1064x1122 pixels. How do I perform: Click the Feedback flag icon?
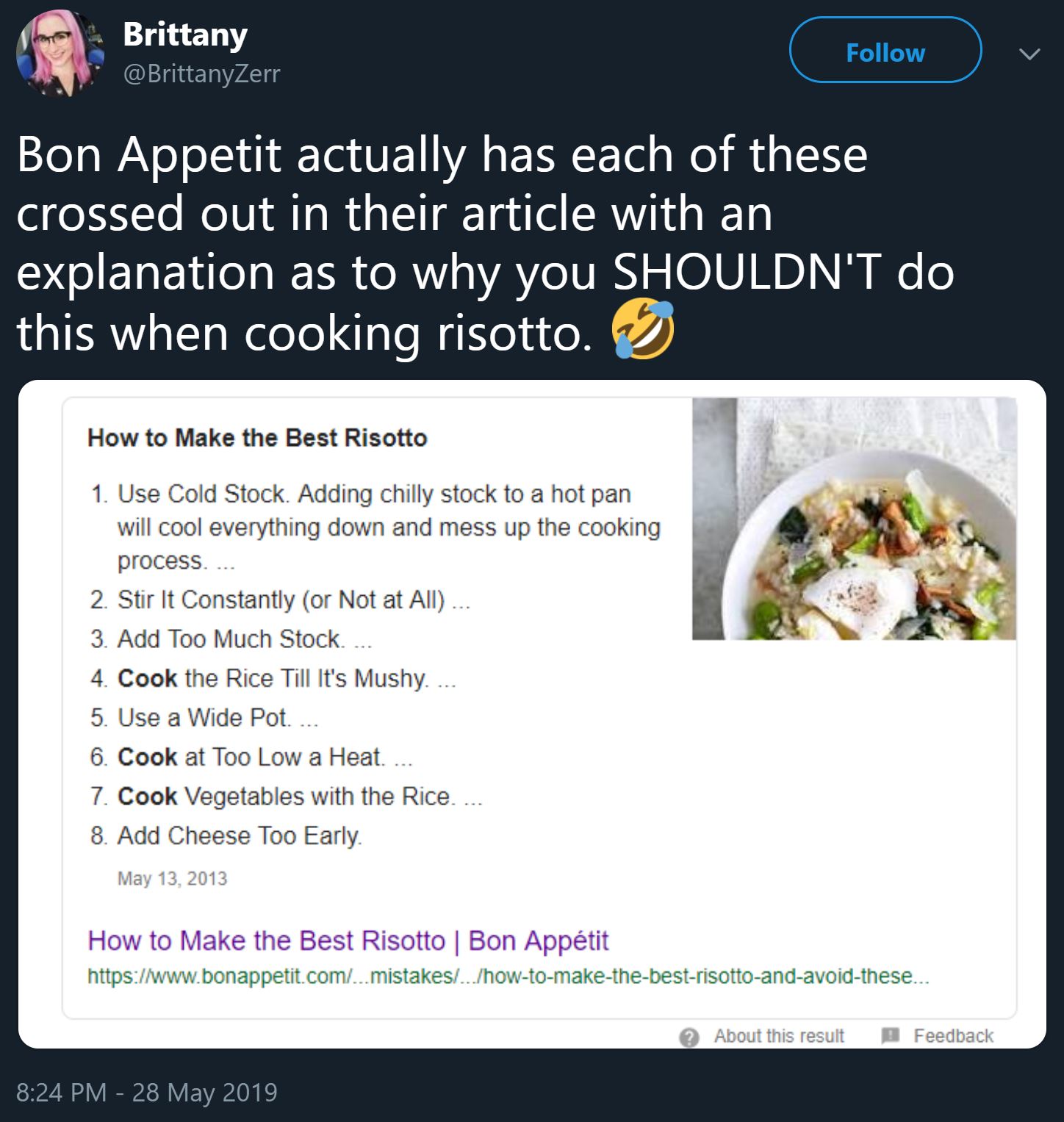[890, 1035]
